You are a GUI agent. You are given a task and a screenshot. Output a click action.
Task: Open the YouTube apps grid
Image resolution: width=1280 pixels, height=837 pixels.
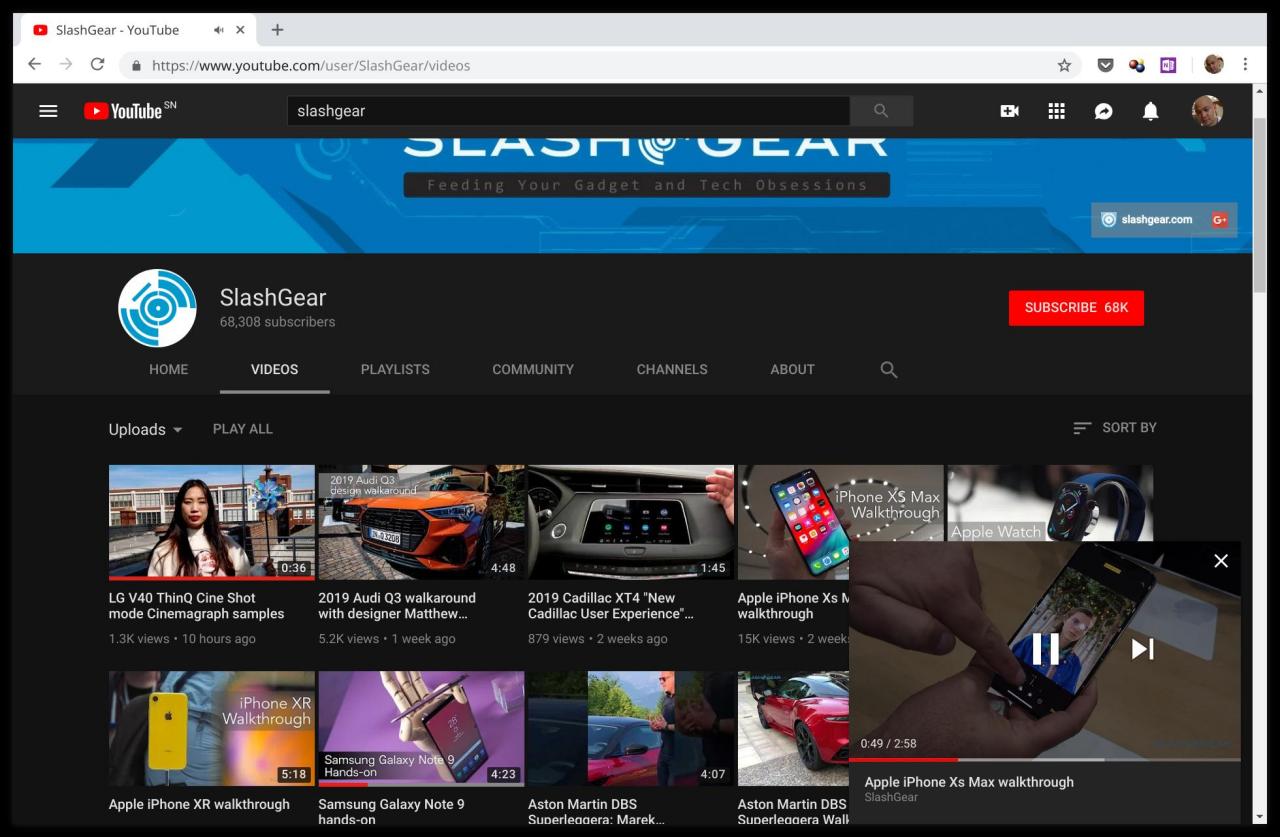[x=1056, y=111]
